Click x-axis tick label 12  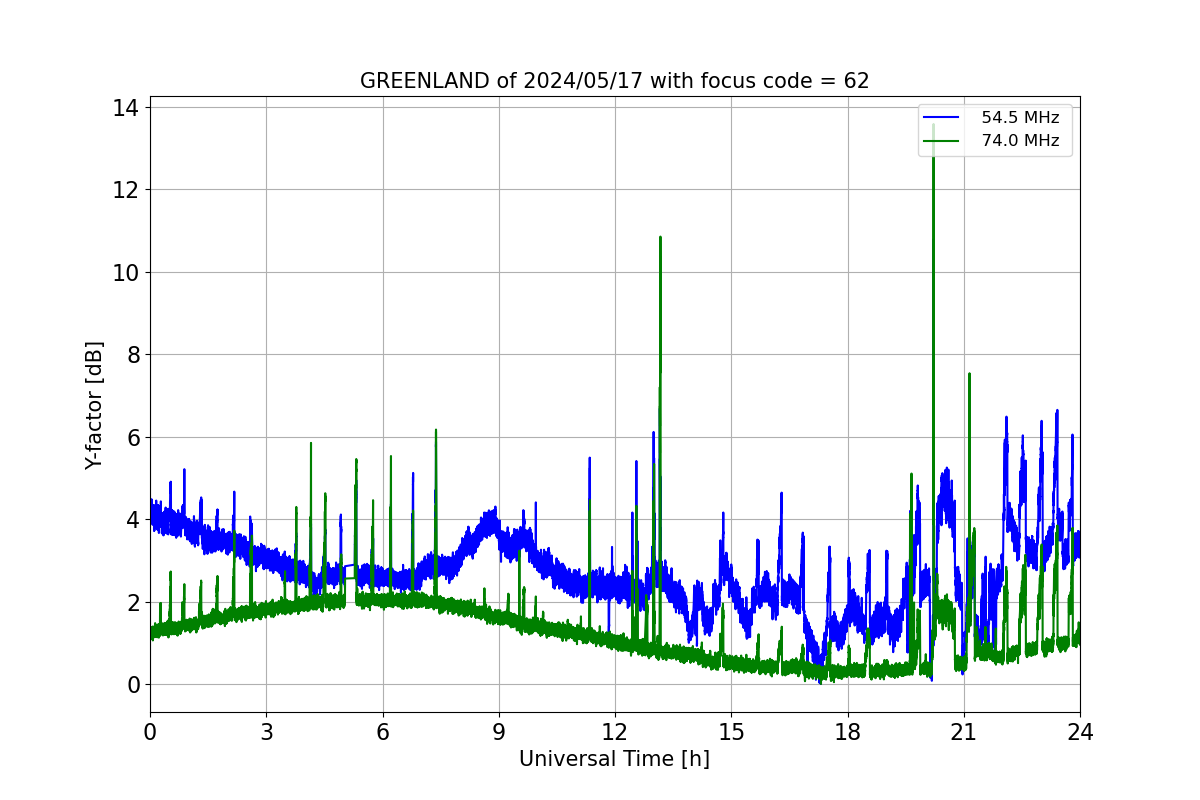(x=615, y=732)
